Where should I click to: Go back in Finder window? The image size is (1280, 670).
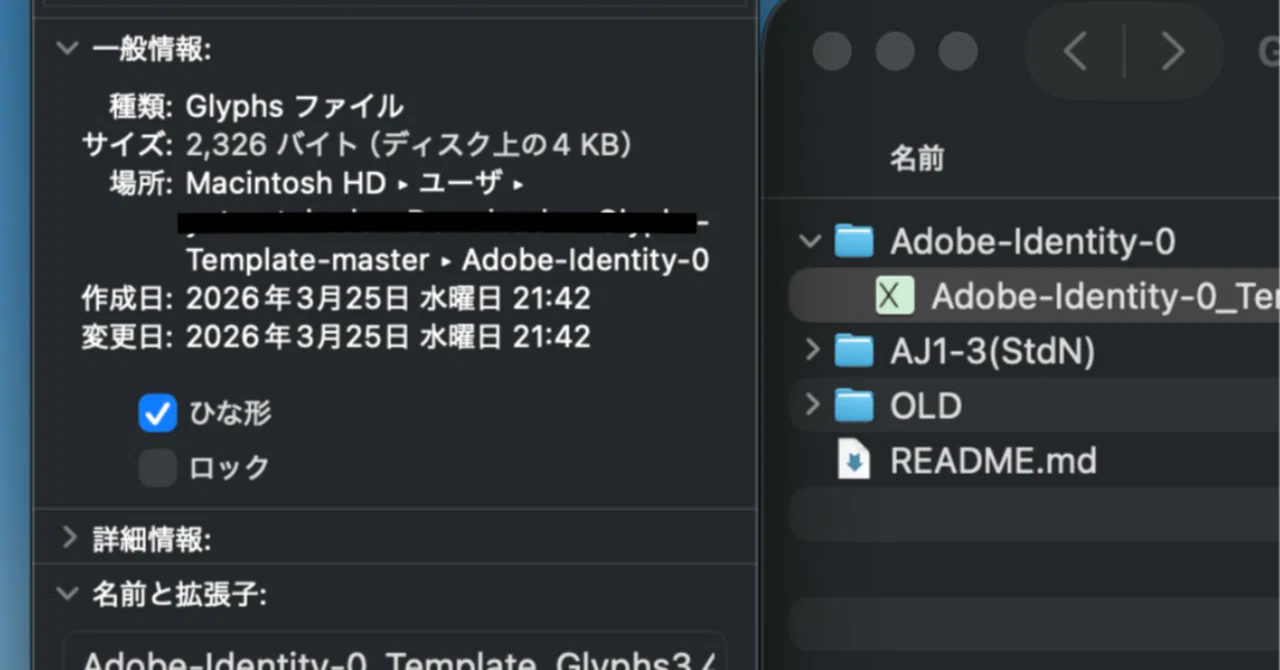1075,51
